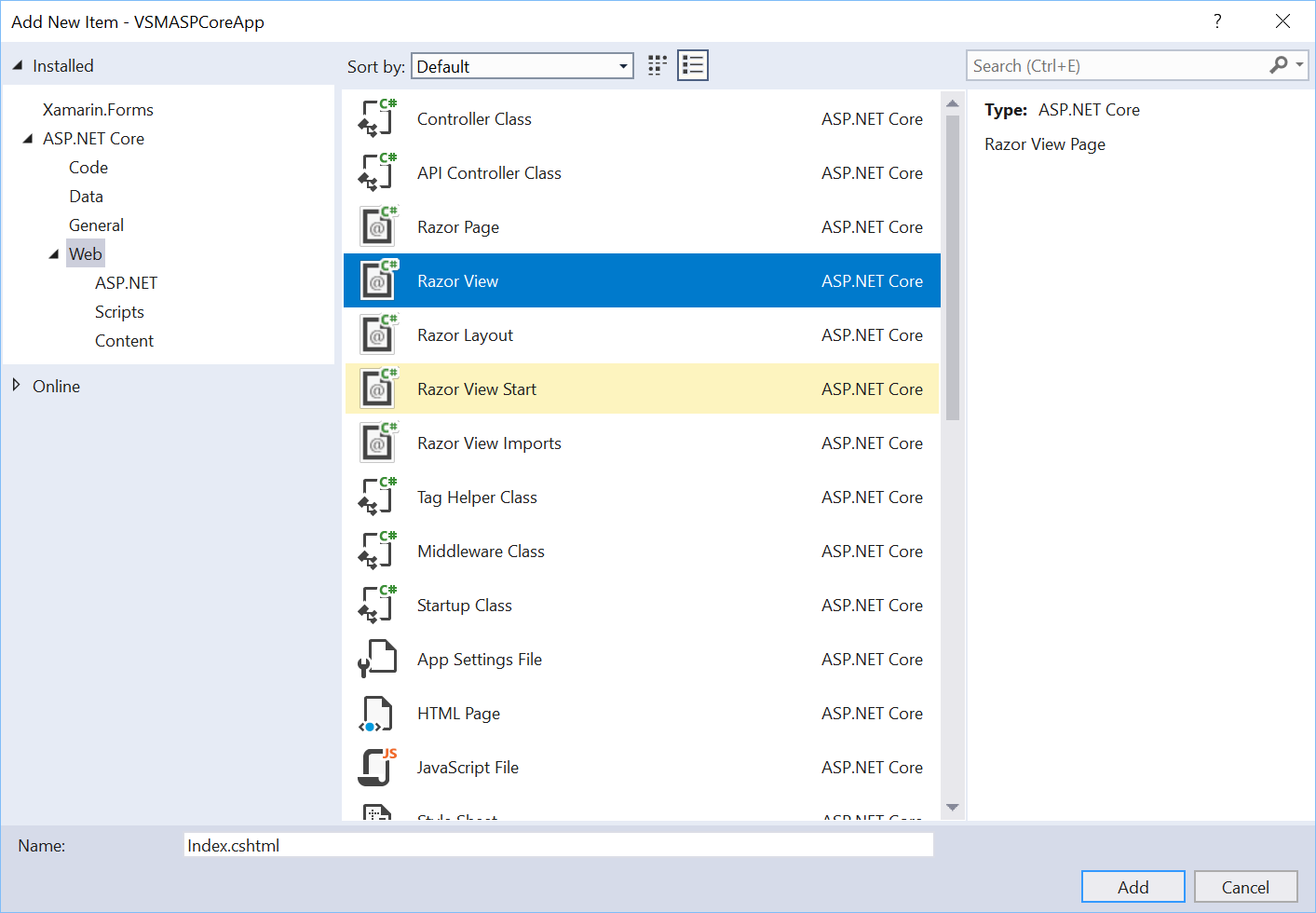
Task: Select the App Settings File icon
Action: tap(377, 660)
